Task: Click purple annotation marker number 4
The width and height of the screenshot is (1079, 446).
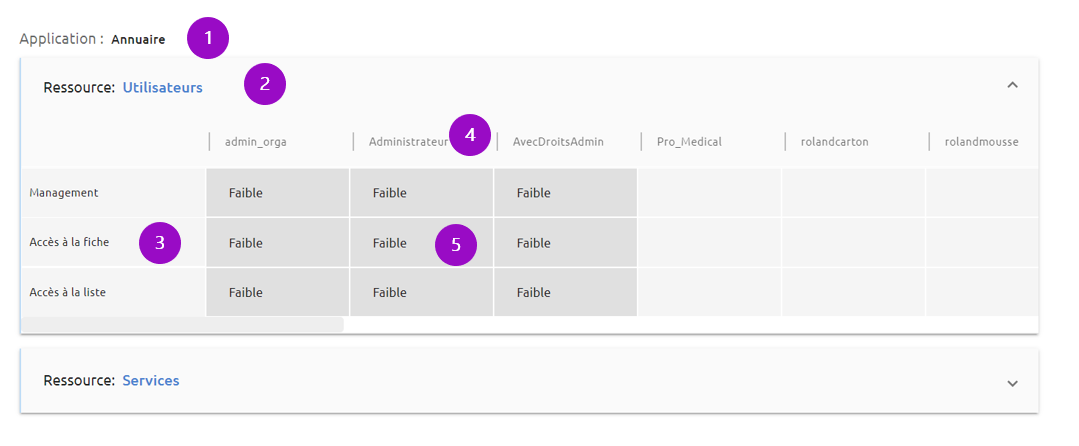Action: coord(470,135)
